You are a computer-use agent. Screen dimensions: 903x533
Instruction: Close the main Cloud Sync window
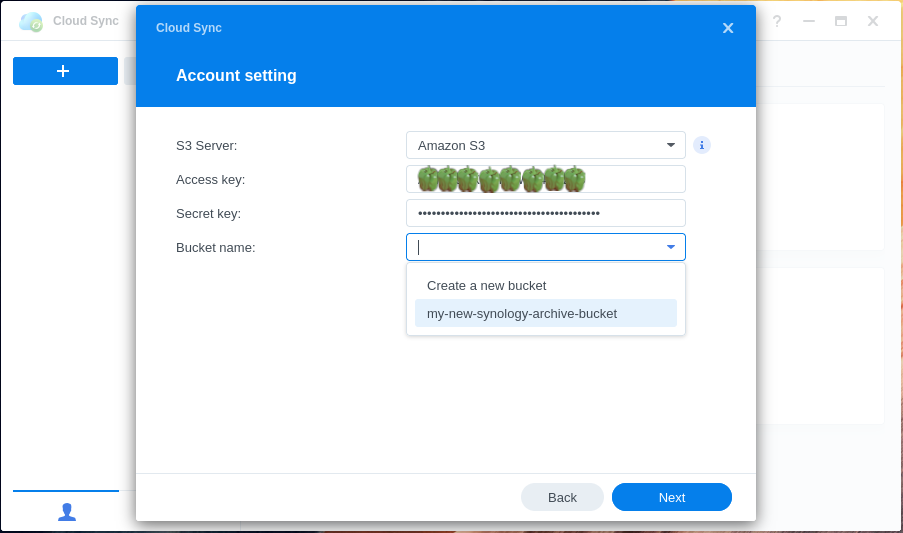tap(872, 21)
